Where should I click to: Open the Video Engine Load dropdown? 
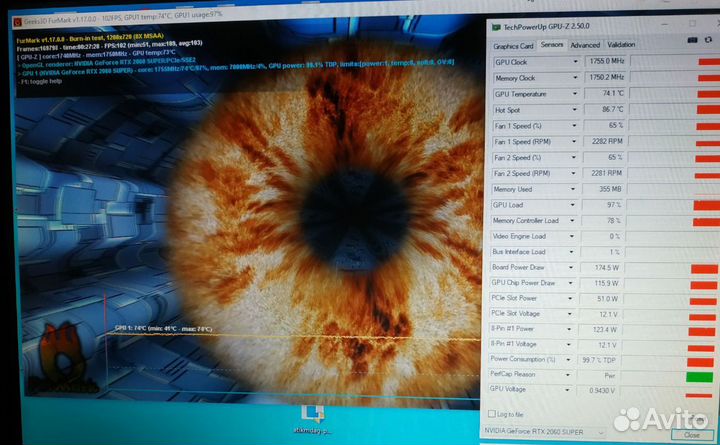[x=572, y=236]
